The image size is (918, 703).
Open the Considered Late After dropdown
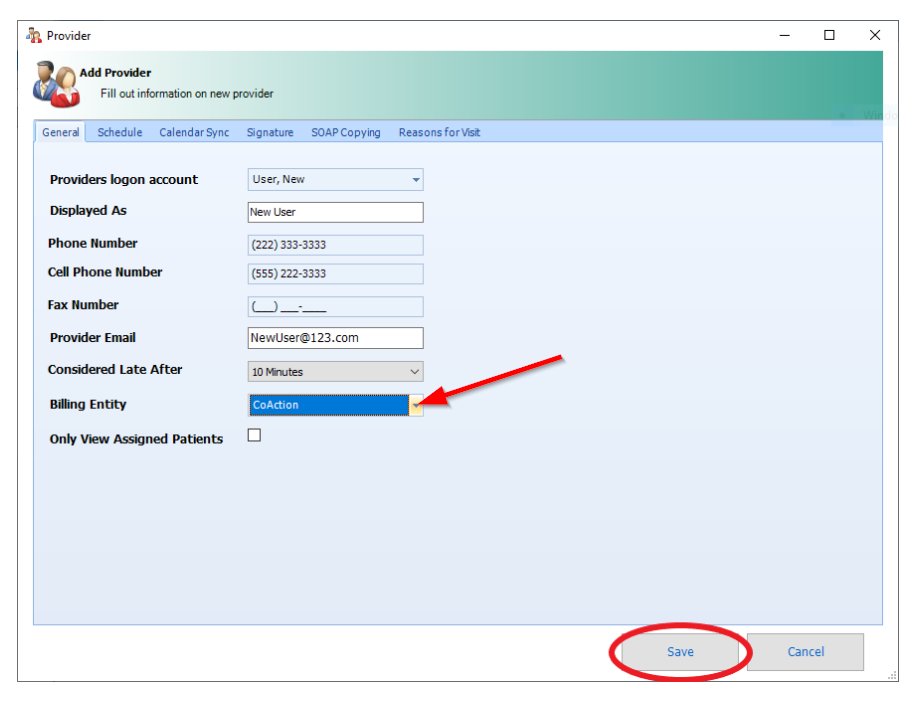pyautogui.click(x=415, y=372)
